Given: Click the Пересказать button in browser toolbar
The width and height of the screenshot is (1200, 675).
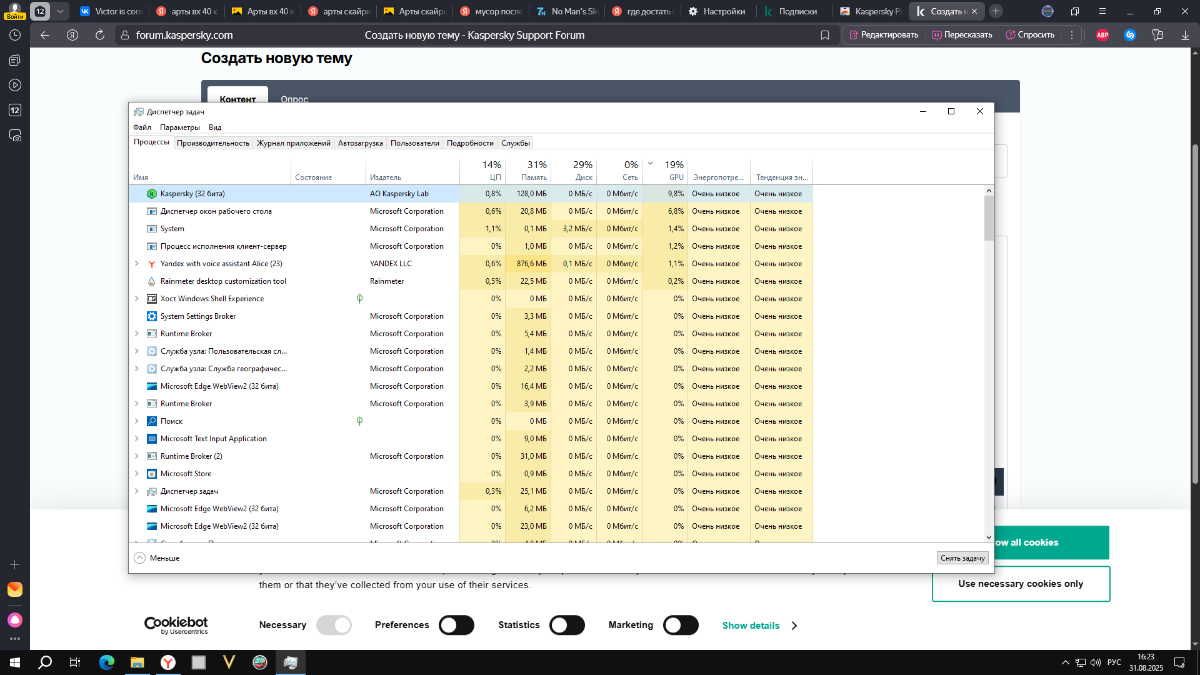Looking at the screenshot, I should coord(963,35).
